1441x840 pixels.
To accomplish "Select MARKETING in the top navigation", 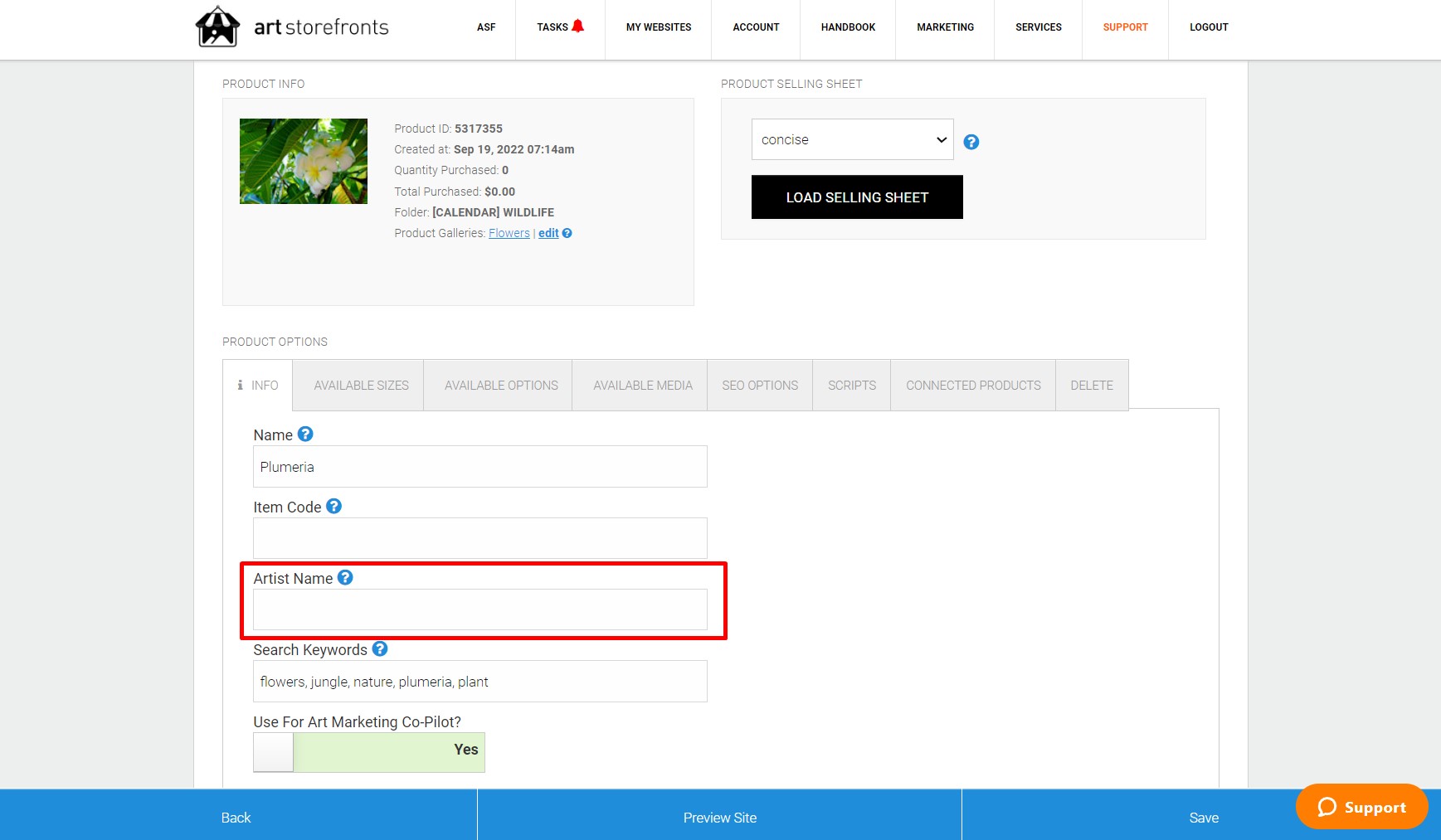I will click(x=945, y=27).
